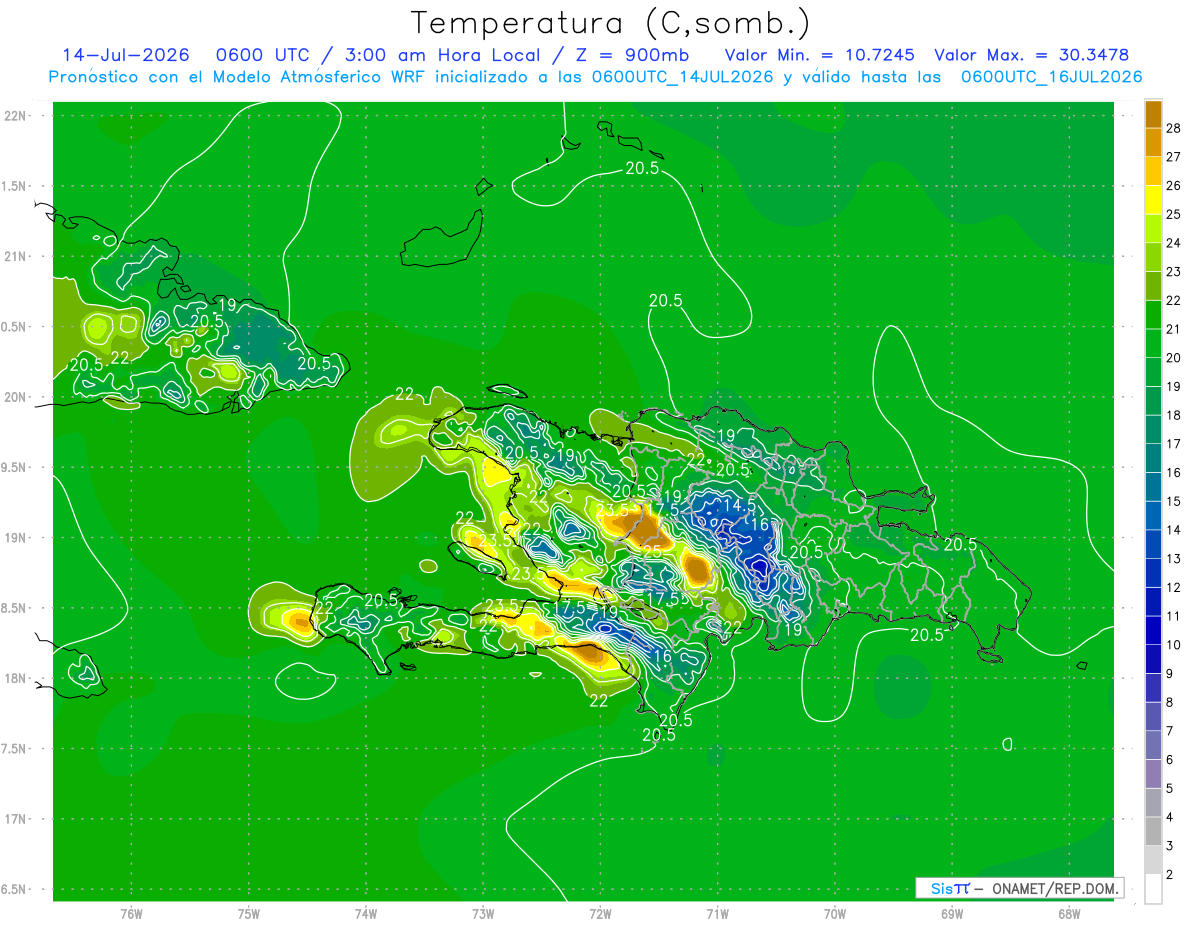Click the "14" color scale label

pyautogui.click(x=1174, y=530)
